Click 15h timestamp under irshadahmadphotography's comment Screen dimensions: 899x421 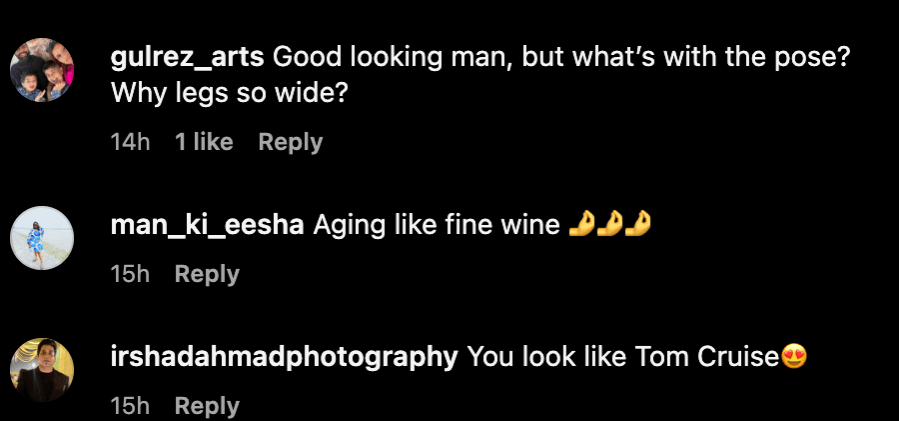pos(130,406)
